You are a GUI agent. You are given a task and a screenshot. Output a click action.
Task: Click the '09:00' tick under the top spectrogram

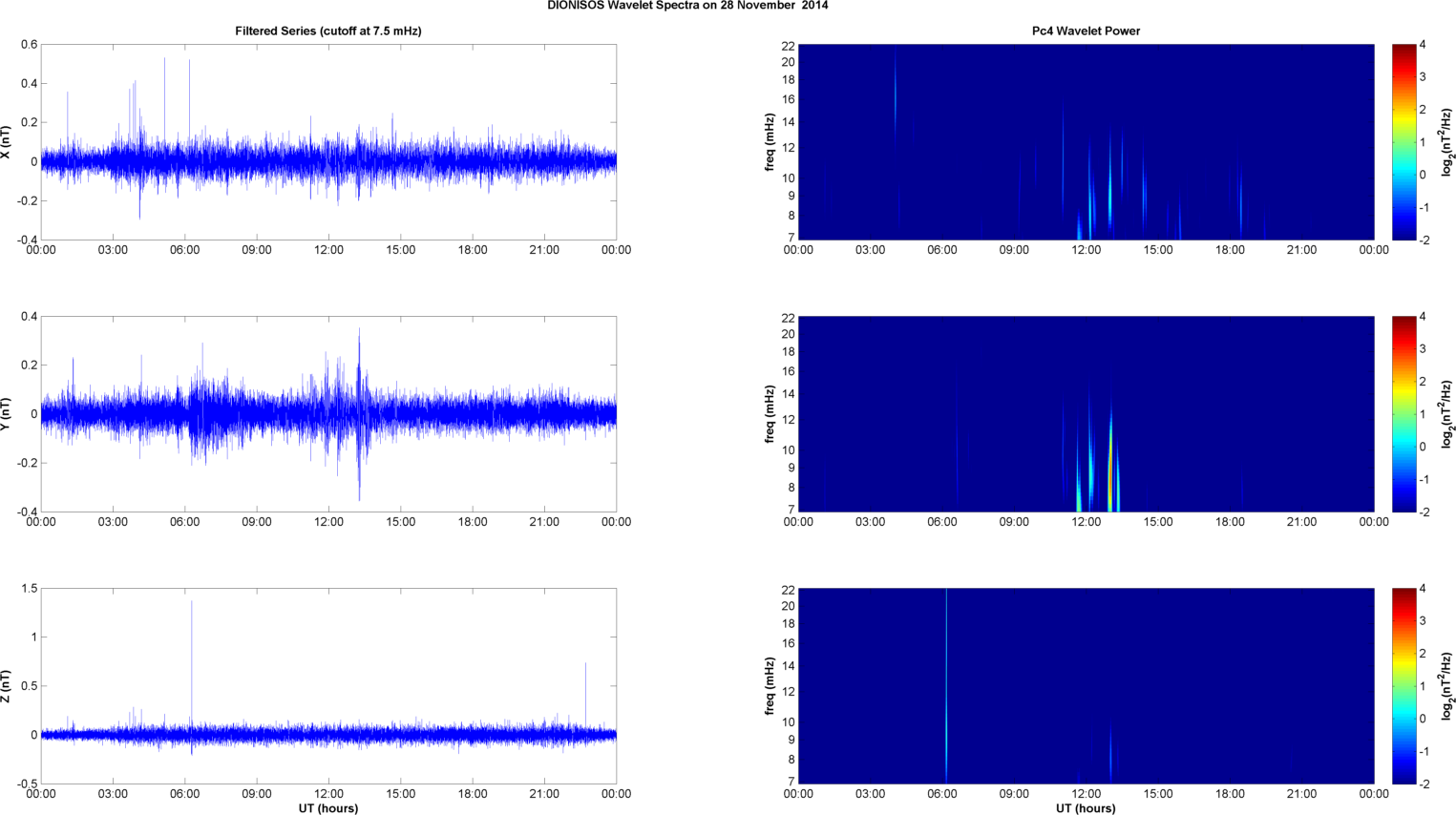click(x=1014, y=250)
